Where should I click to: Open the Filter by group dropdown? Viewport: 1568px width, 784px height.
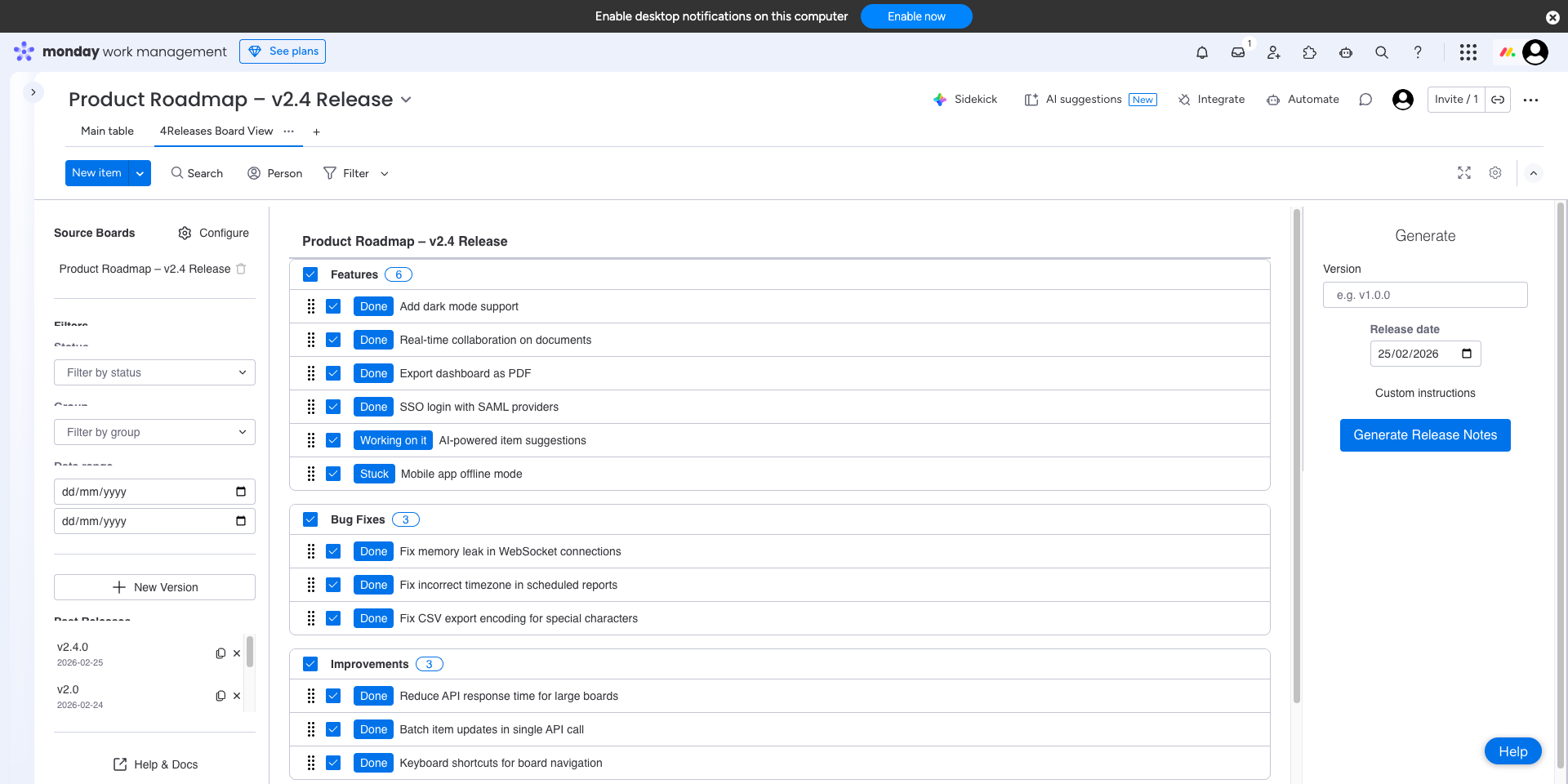[154, 432]
